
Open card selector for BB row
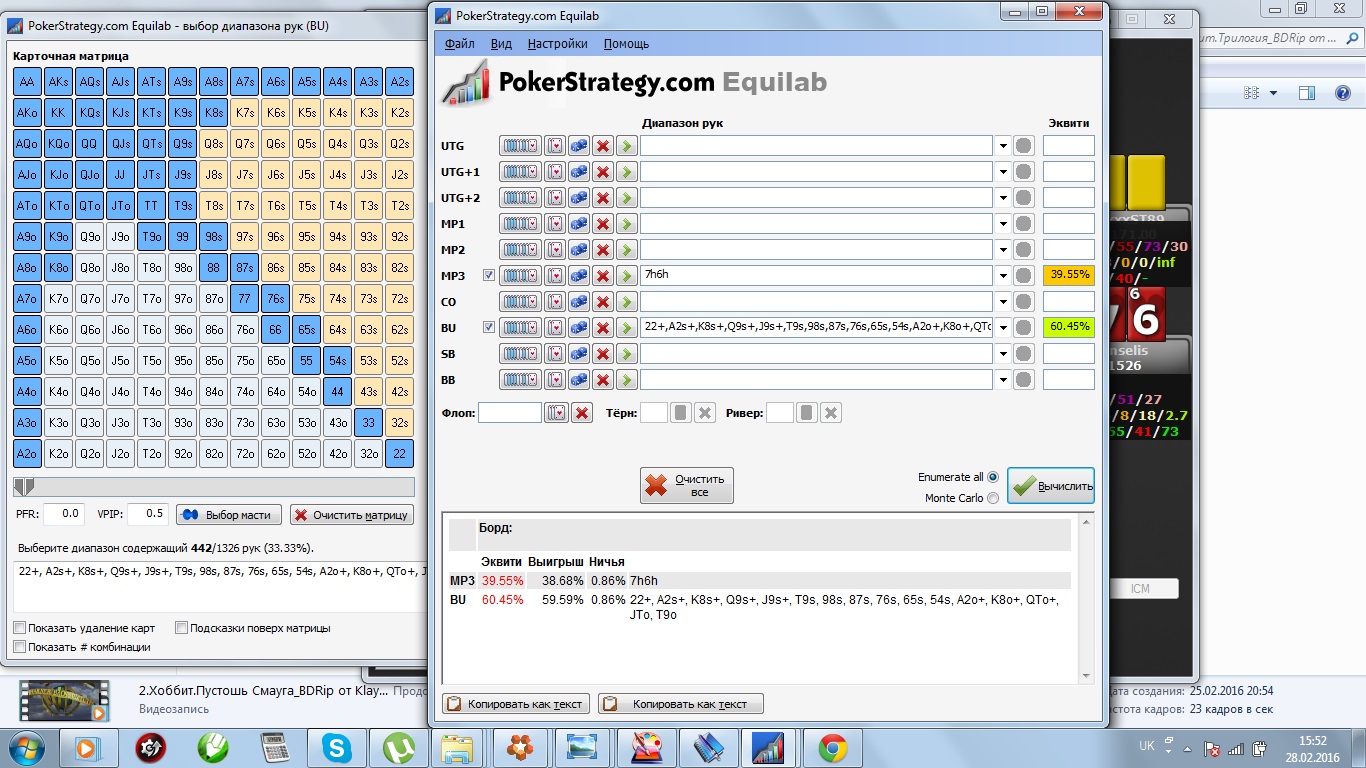click(x=555, y=380)
